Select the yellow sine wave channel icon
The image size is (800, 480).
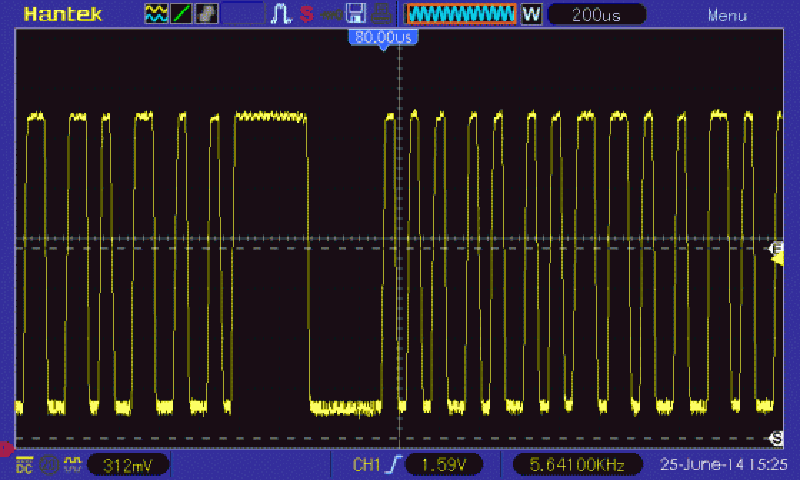click(x=157, y=14)
